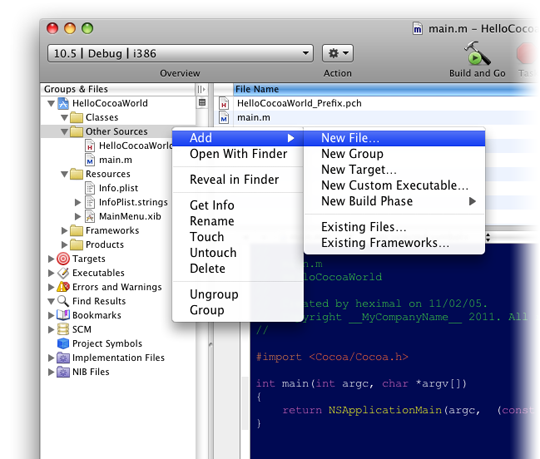Click the main.m document icon in title bar
This screenshot has width=540, height=459.
(417, 29)
